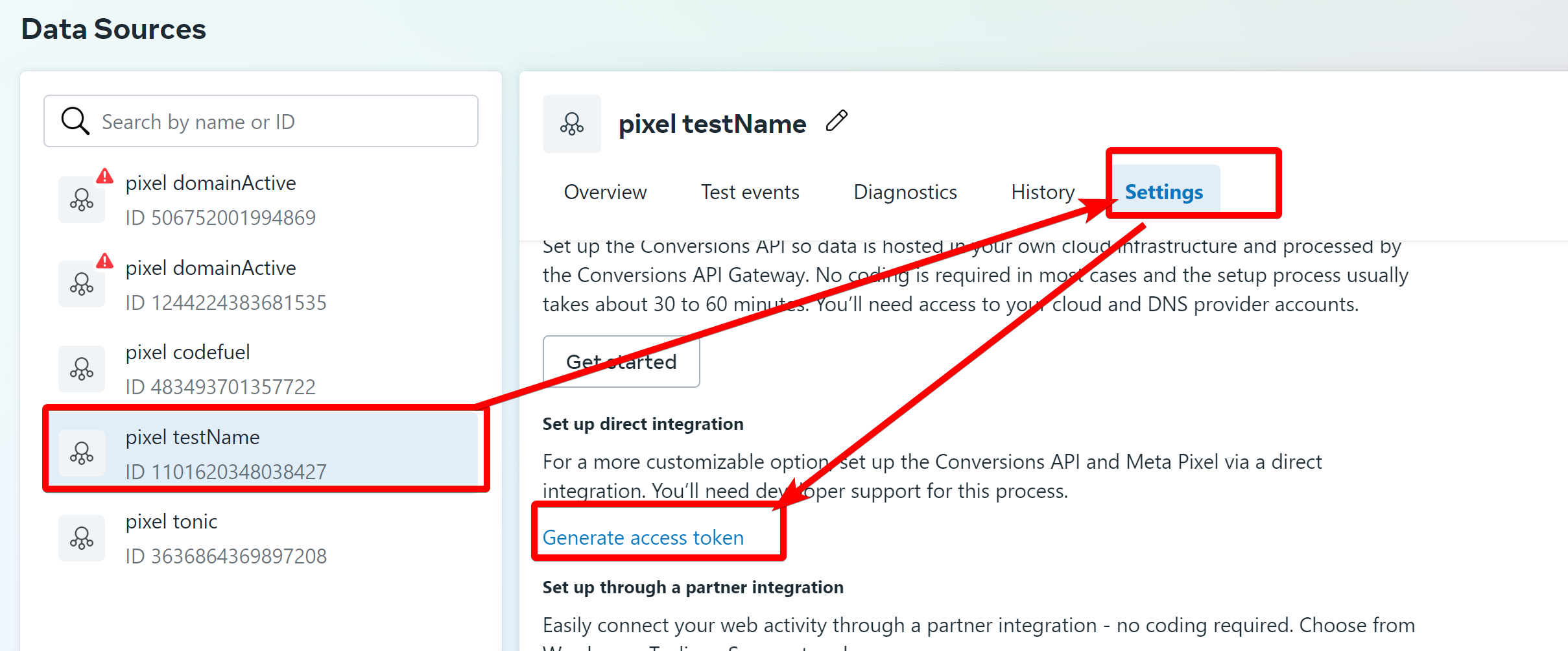The image size is (1568, 651).
Task: Click the pencil edit icon beside pixel testName
Action: pyautogui.click(x=837, y=121)
